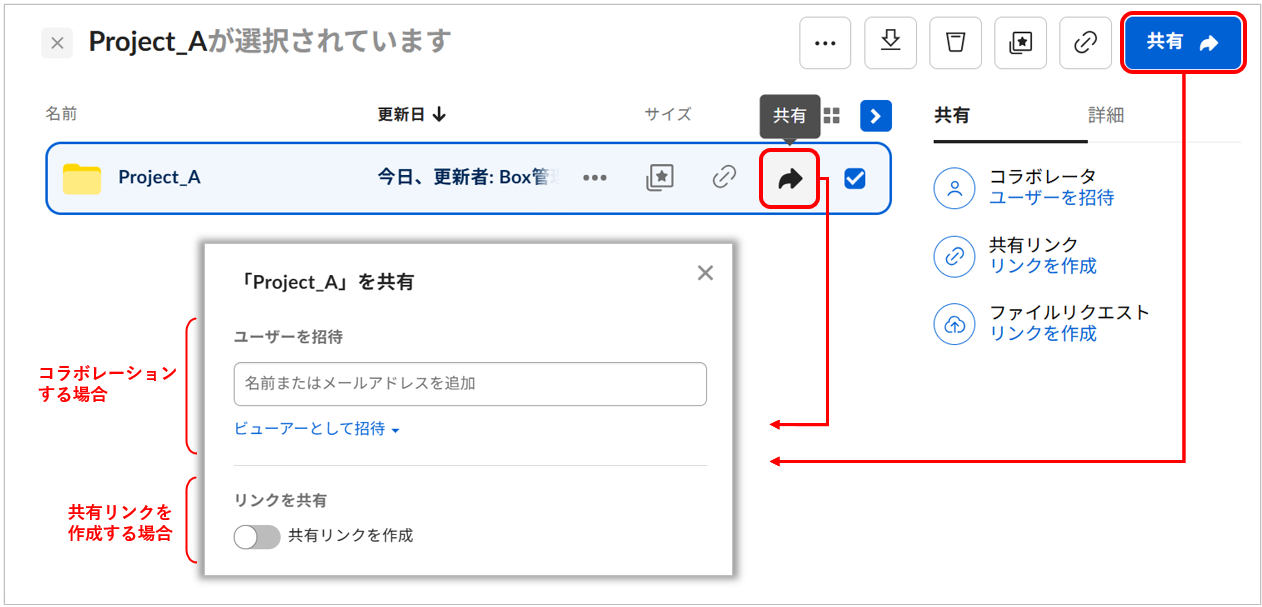This screenshot has width=1262, height=607.
Task: Switch to the 詳細 tab
Action: click(x=1106, y=116)
